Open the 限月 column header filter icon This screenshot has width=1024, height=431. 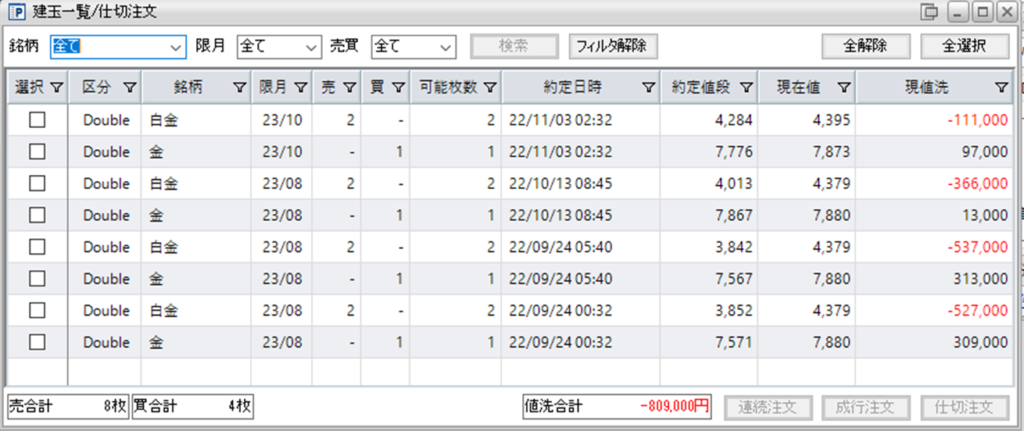tap(300, 88)
